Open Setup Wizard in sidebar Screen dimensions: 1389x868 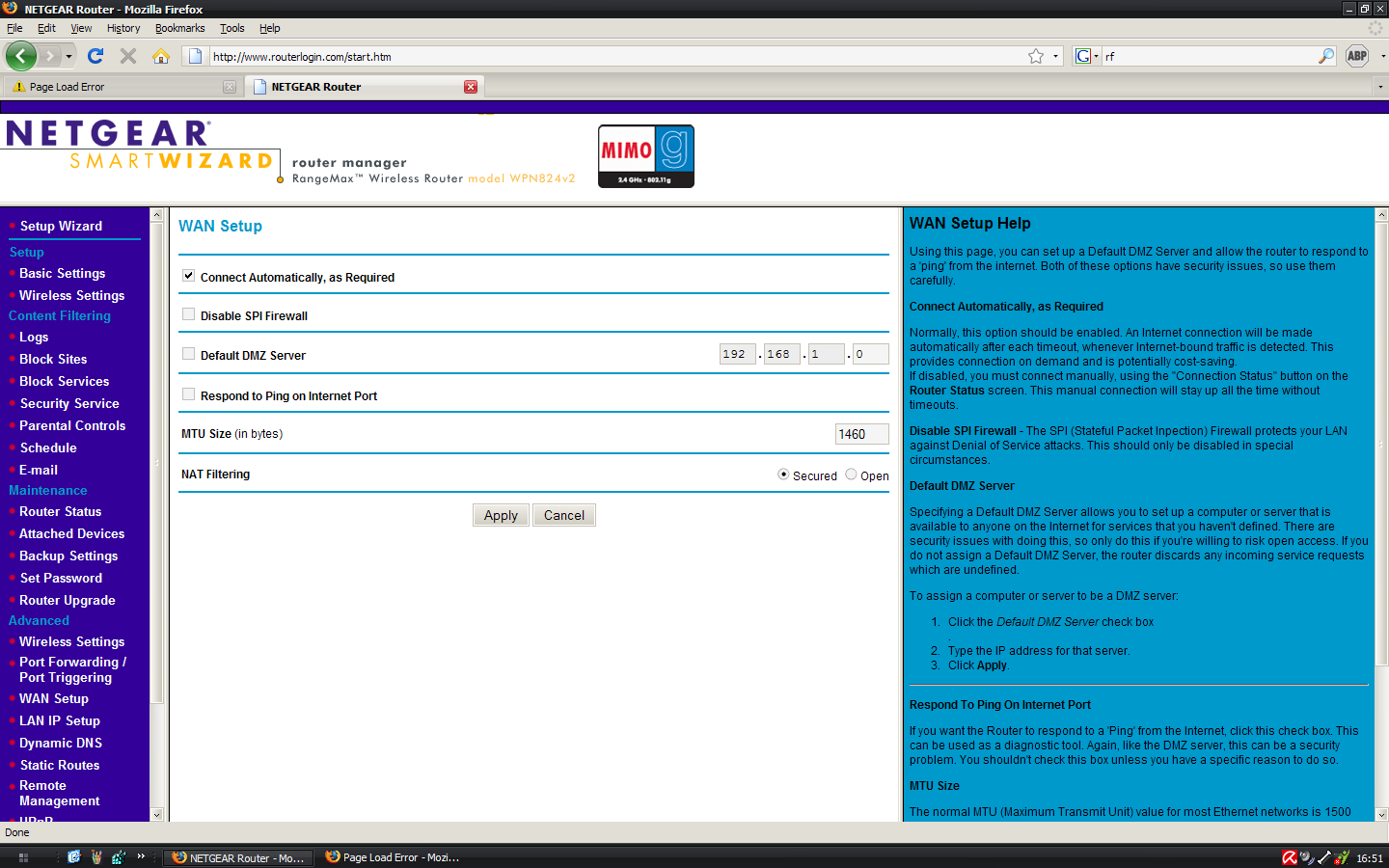[x=61, y=226]
